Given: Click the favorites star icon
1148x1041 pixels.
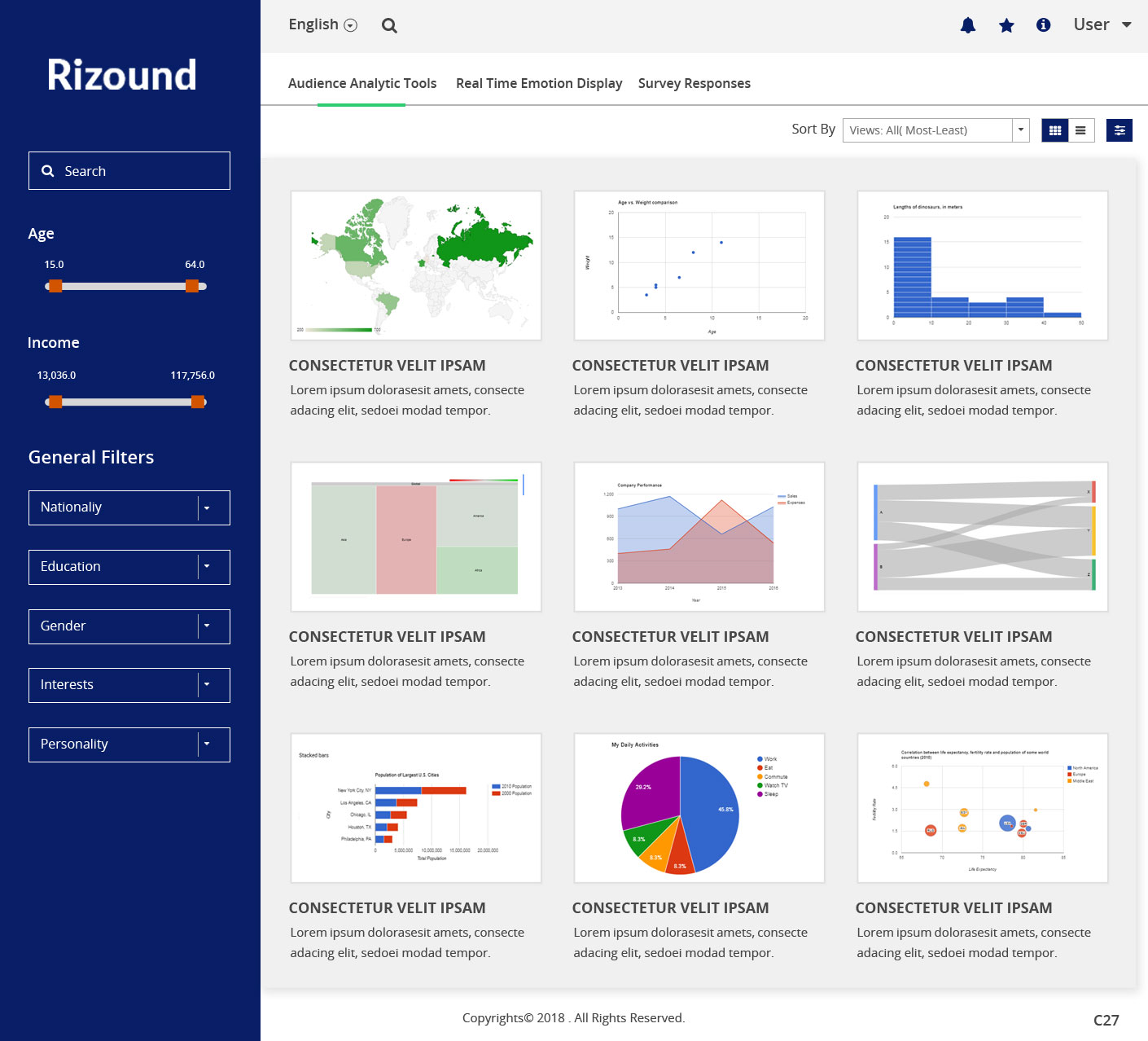Looking at the screenshot, I should click(1006, 25).
